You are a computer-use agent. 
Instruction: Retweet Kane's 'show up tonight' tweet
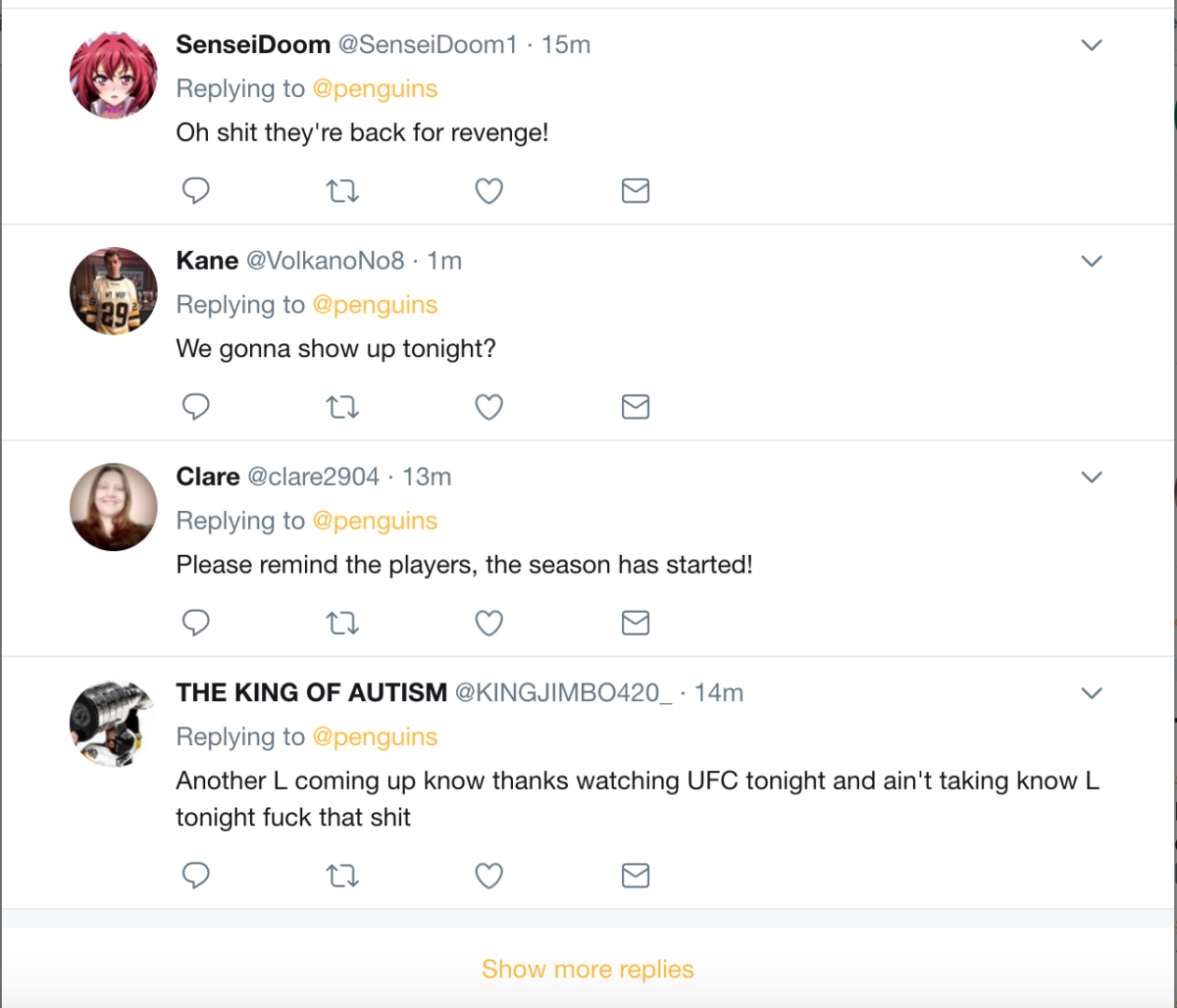pyautogui.click(x=342, y=406)
